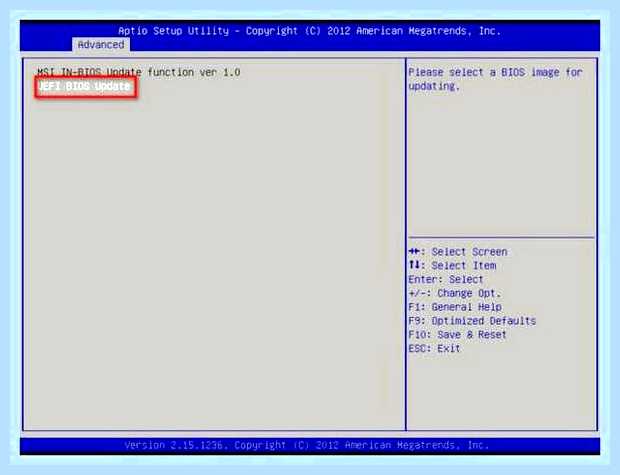Click the '+/-: Change Opt.' hint
The image size is (620, 475).
click(455, 293)
